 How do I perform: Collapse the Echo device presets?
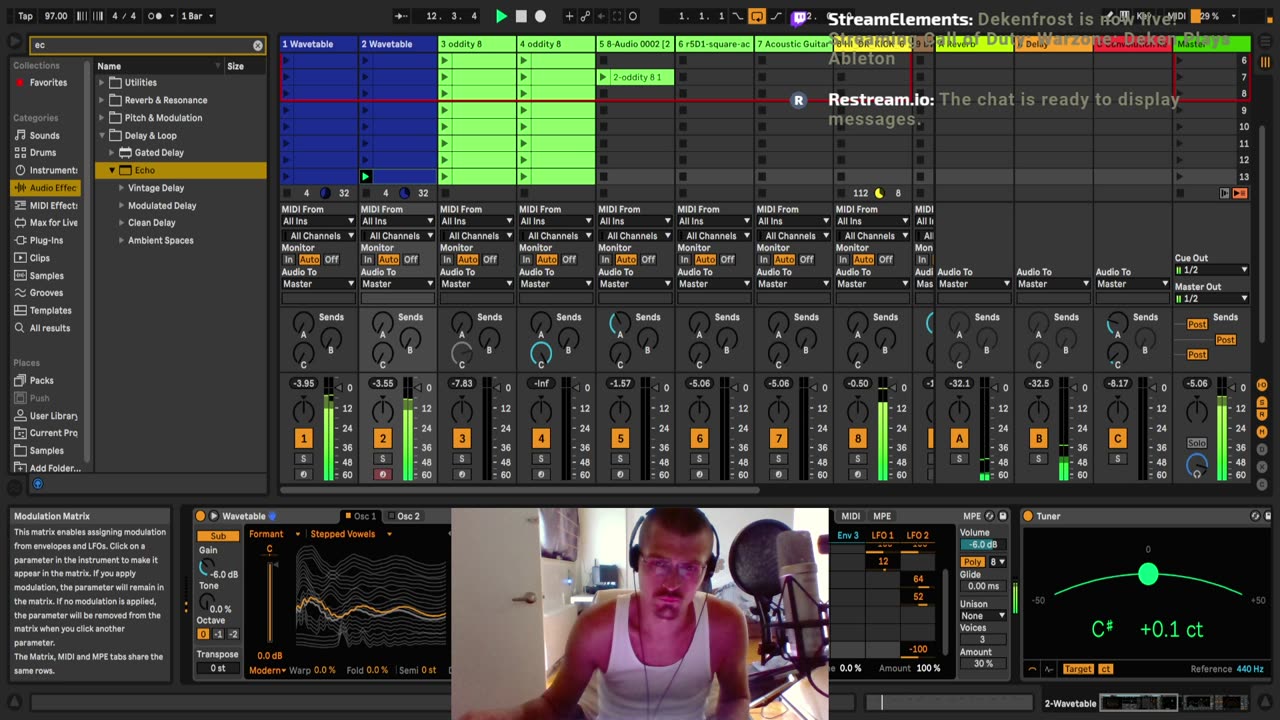point(112,170)
